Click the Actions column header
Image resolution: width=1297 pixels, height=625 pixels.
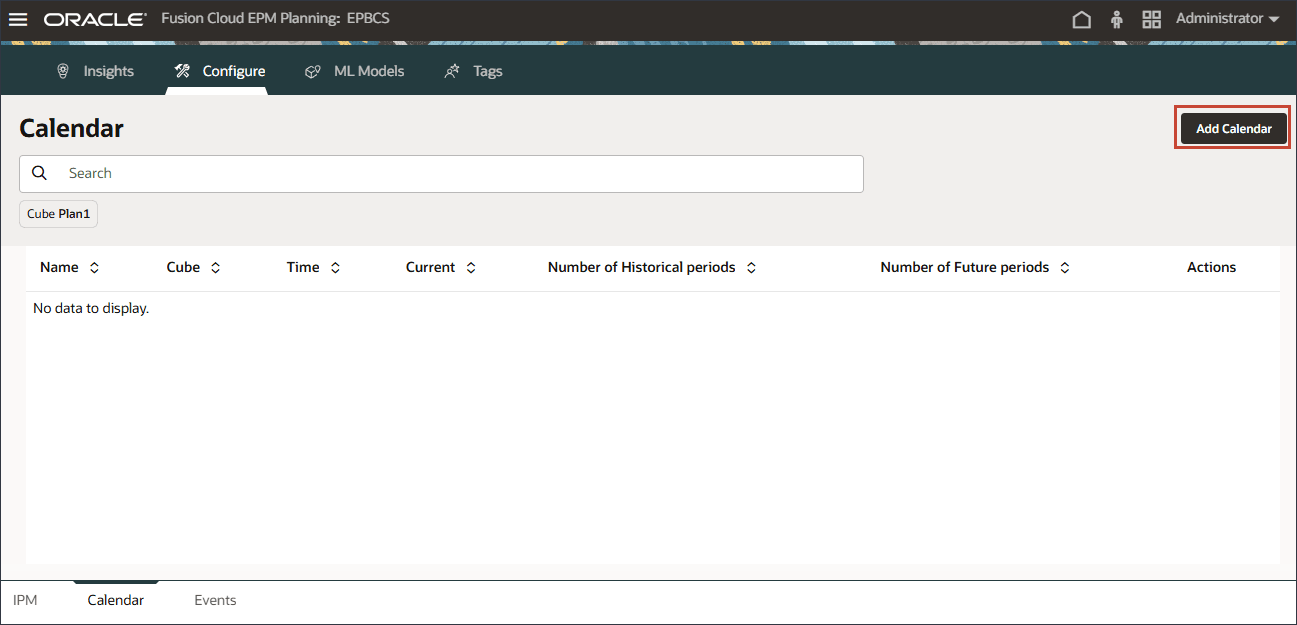click(1211, 267)
